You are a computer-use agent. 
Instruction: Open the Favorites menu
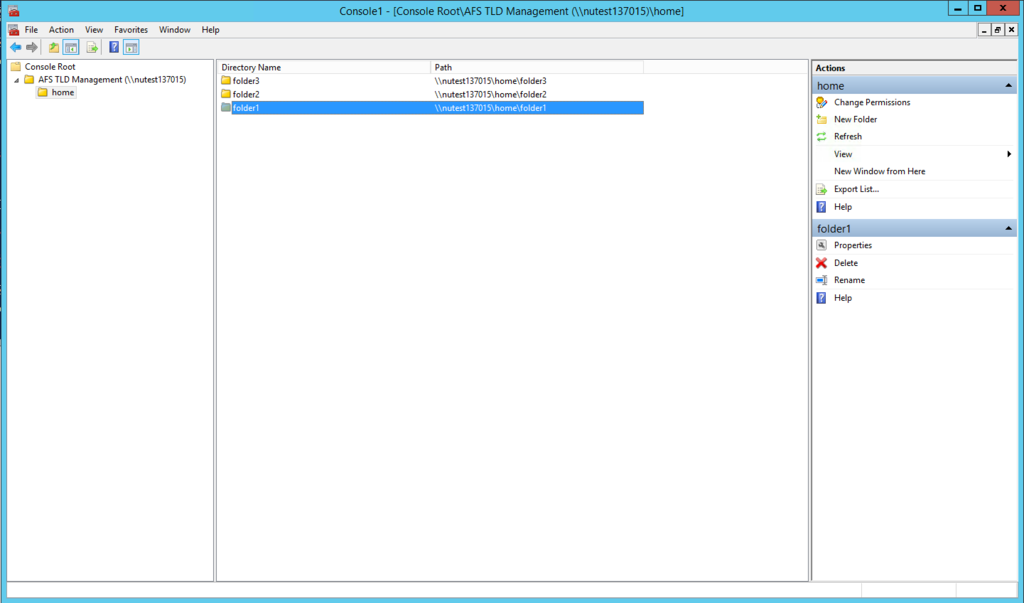(131, 29)
